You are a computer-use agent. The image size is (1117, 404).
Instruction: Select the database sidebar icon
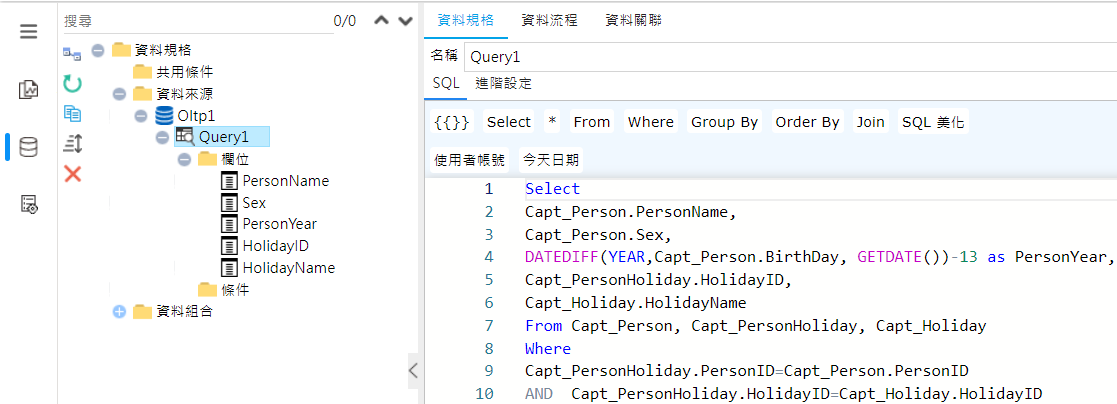(x=28, y=147)
